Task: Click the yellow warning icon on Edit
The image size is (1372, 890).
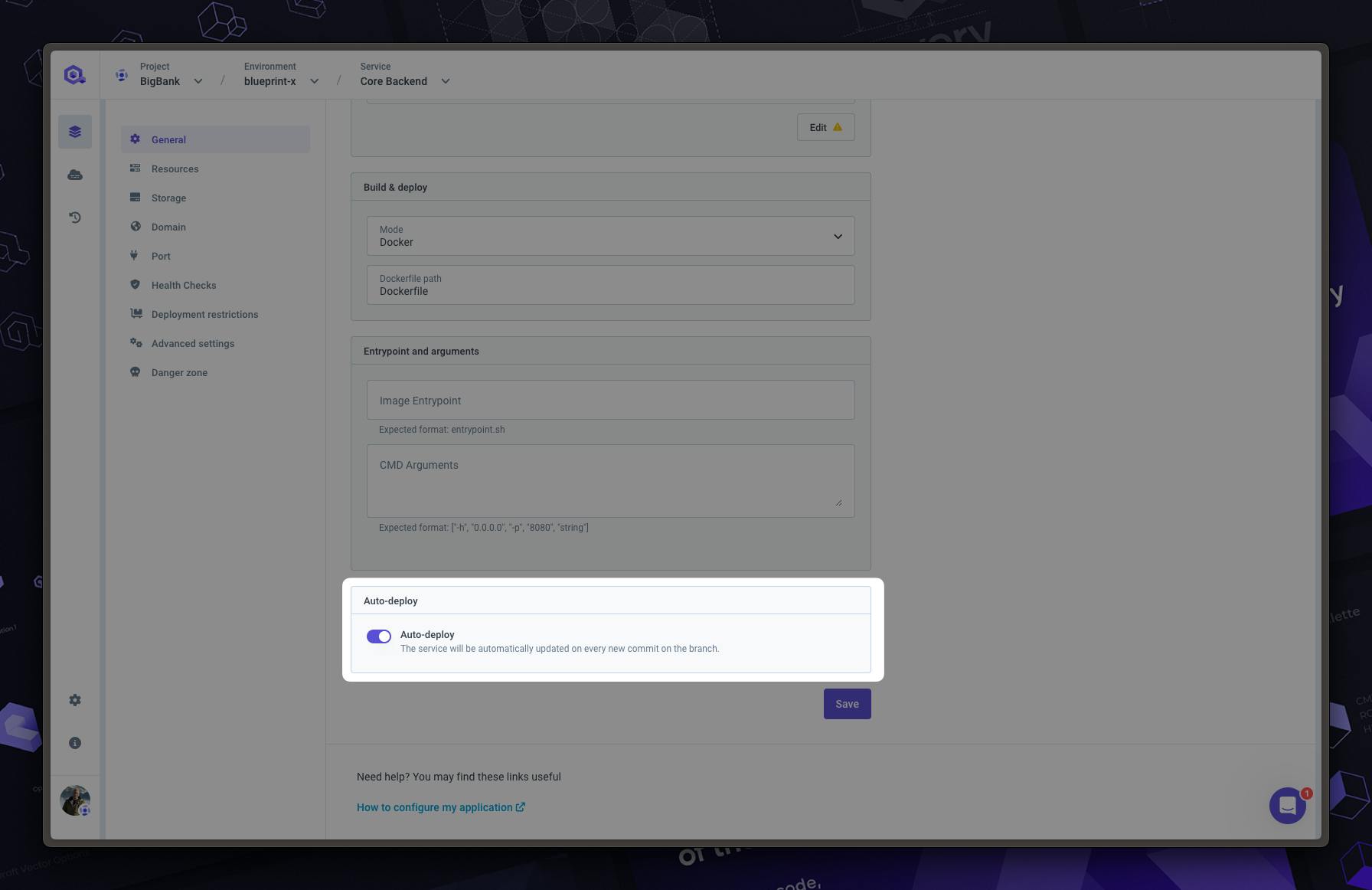Action: click(x=838, y=127)
